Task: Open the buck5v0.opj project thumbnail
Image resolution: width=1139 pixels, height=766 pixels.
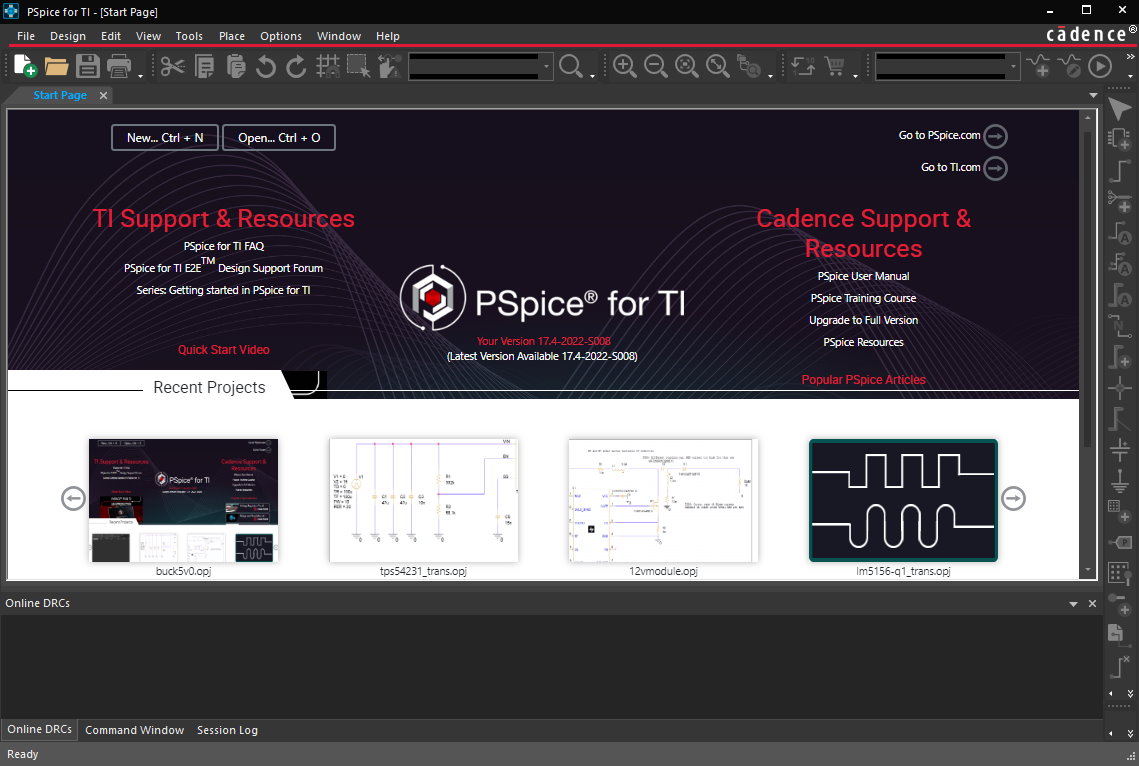Action: 183,500
